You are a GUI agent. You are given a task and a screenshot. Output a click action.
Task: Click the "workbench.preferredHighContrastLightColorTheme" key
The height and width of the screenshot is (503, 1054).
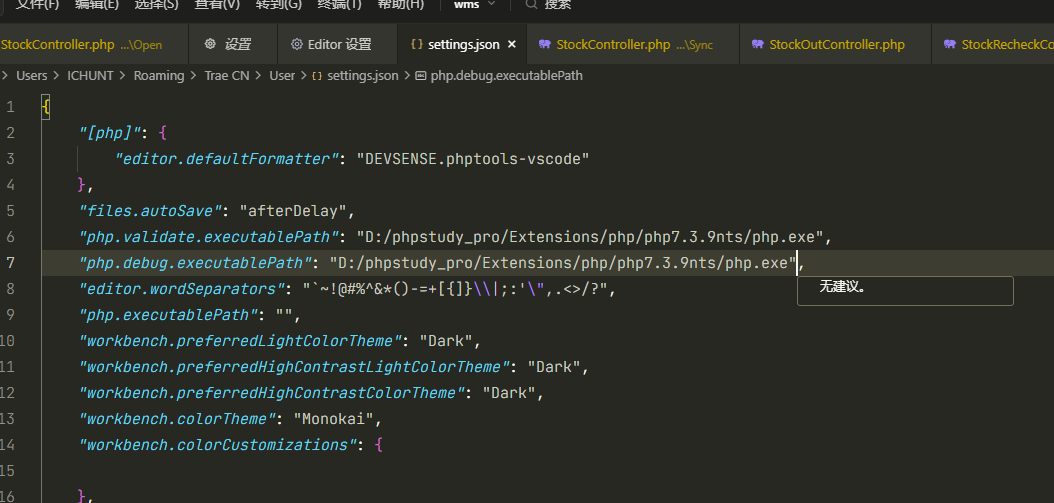click(294, 367)
